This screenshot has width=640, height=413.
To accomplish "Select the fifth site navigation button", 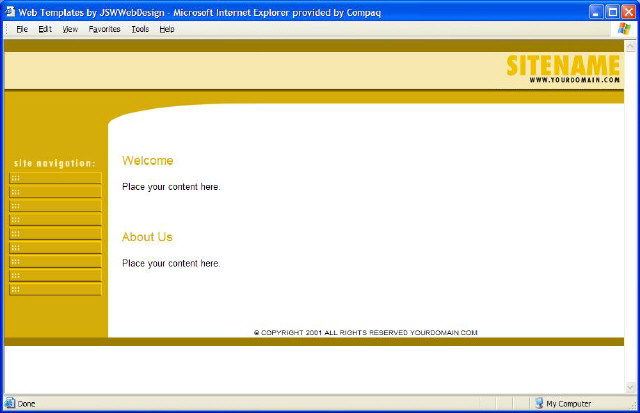I will [55, 233].
